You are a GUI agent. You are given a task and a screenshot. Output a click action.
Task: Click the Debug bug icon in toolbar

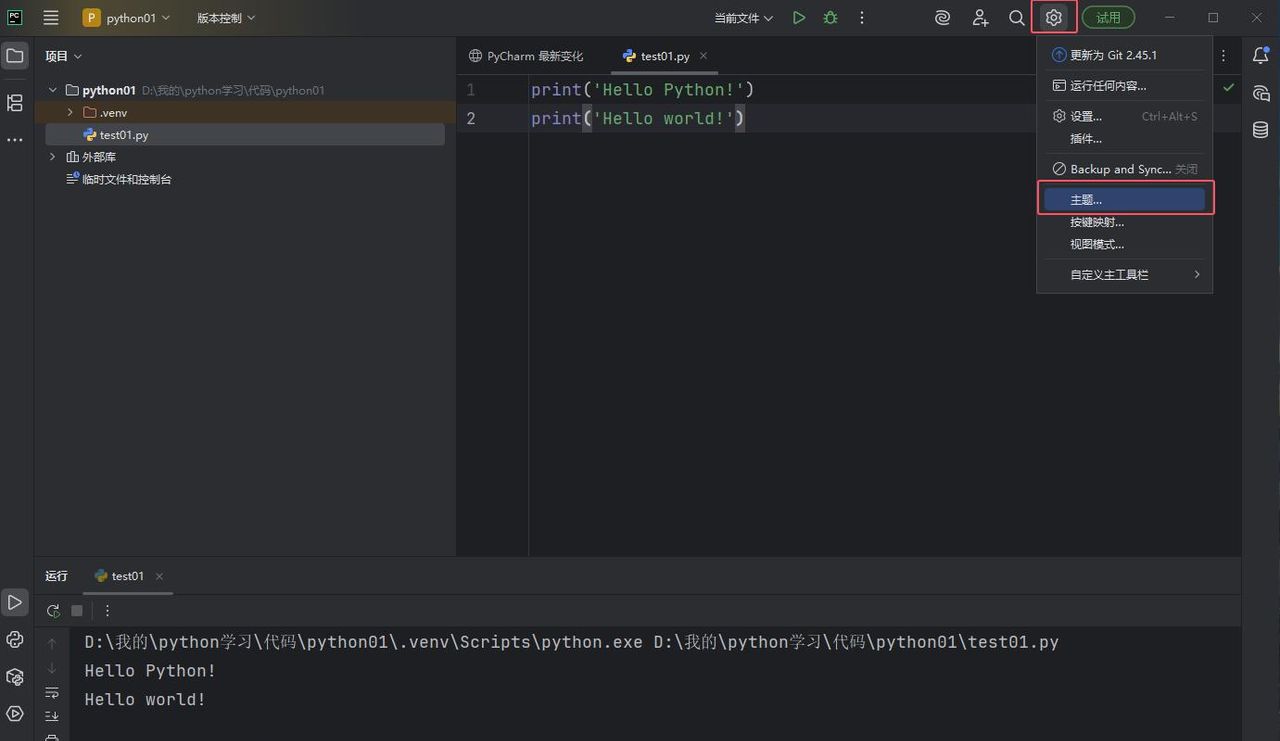click(830, 18)
